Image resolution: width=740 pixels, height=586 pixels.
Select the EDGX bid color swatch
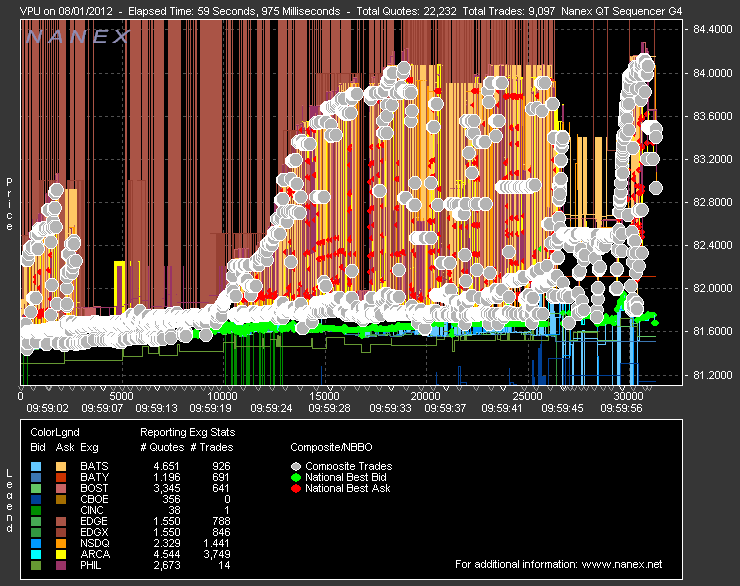pyautogui.click(x=36, y=532)
